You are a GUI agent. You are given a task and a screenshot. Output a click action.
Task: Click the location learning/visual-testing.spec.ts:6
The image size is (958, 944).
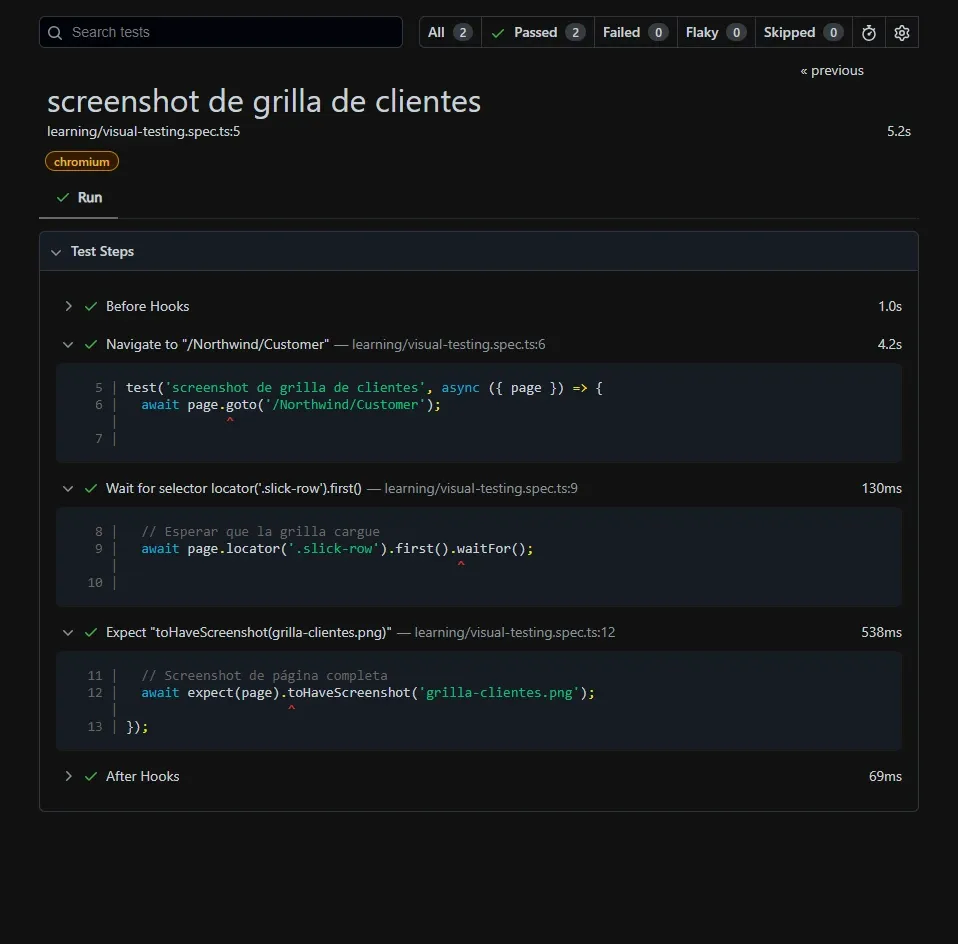(x=448, y=345)
